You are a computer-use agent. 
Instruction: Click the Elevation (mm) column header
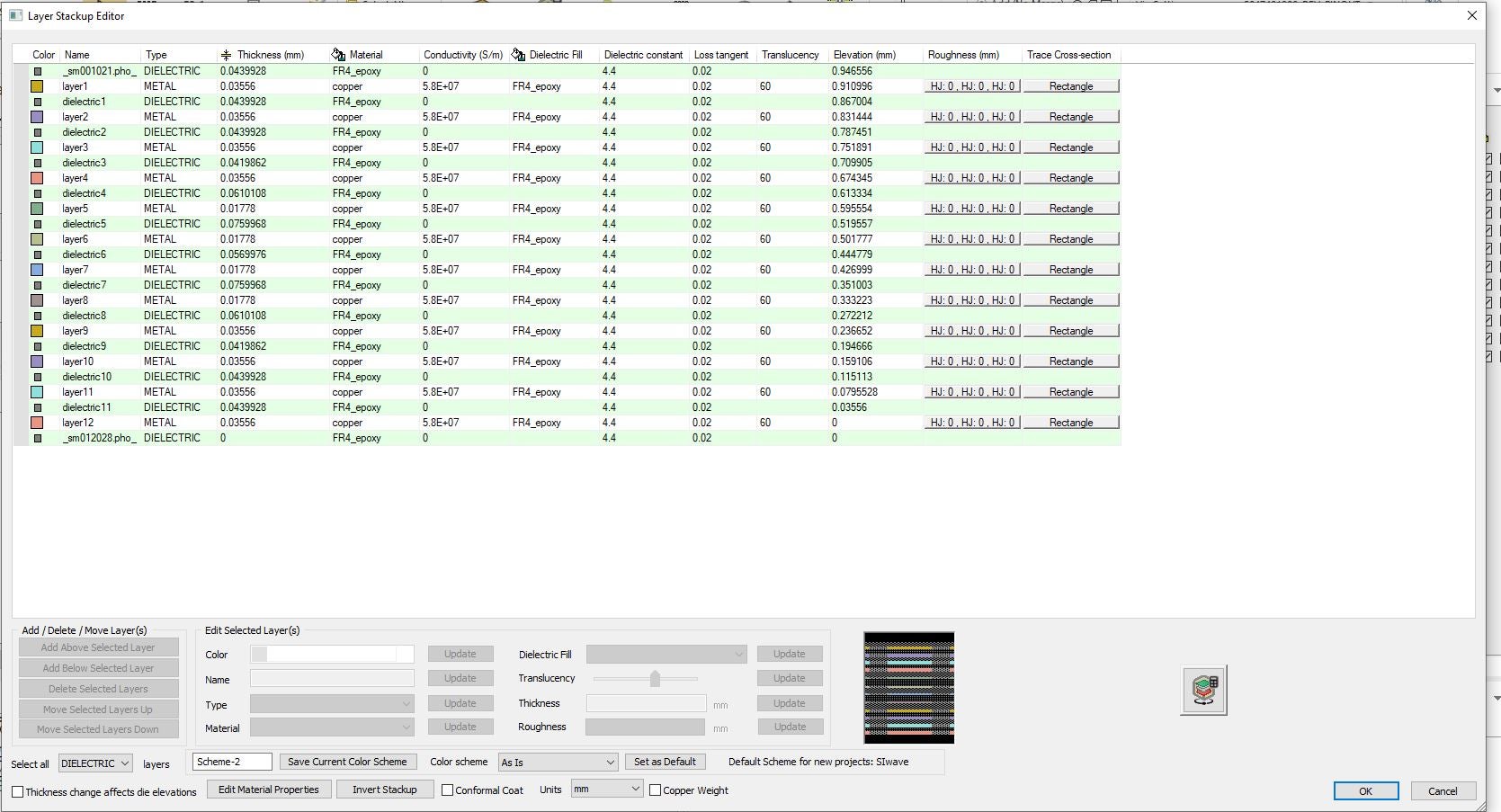point(864,55)
